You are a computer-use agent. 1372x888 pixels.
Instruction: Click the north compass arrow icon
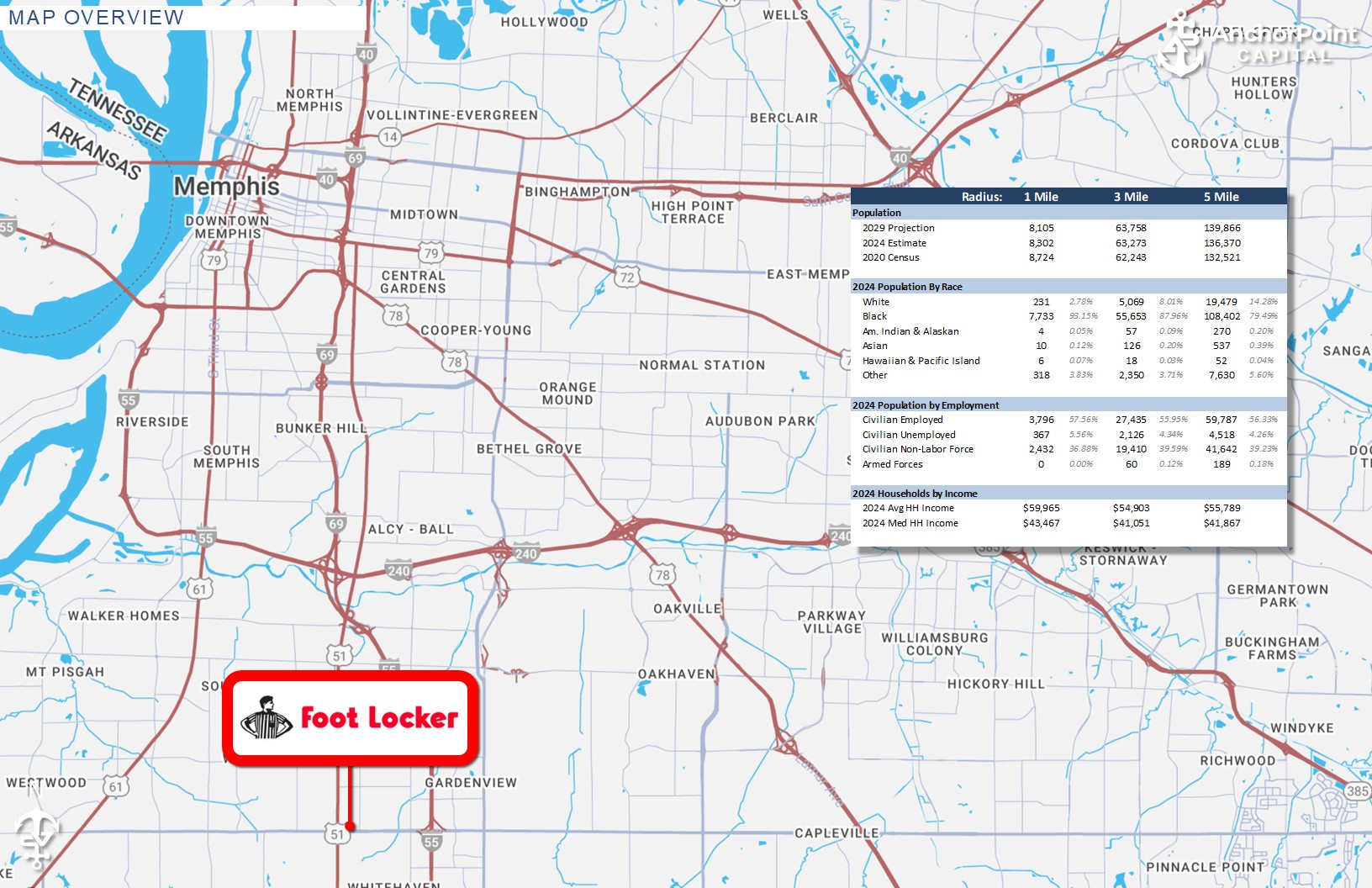37,827
